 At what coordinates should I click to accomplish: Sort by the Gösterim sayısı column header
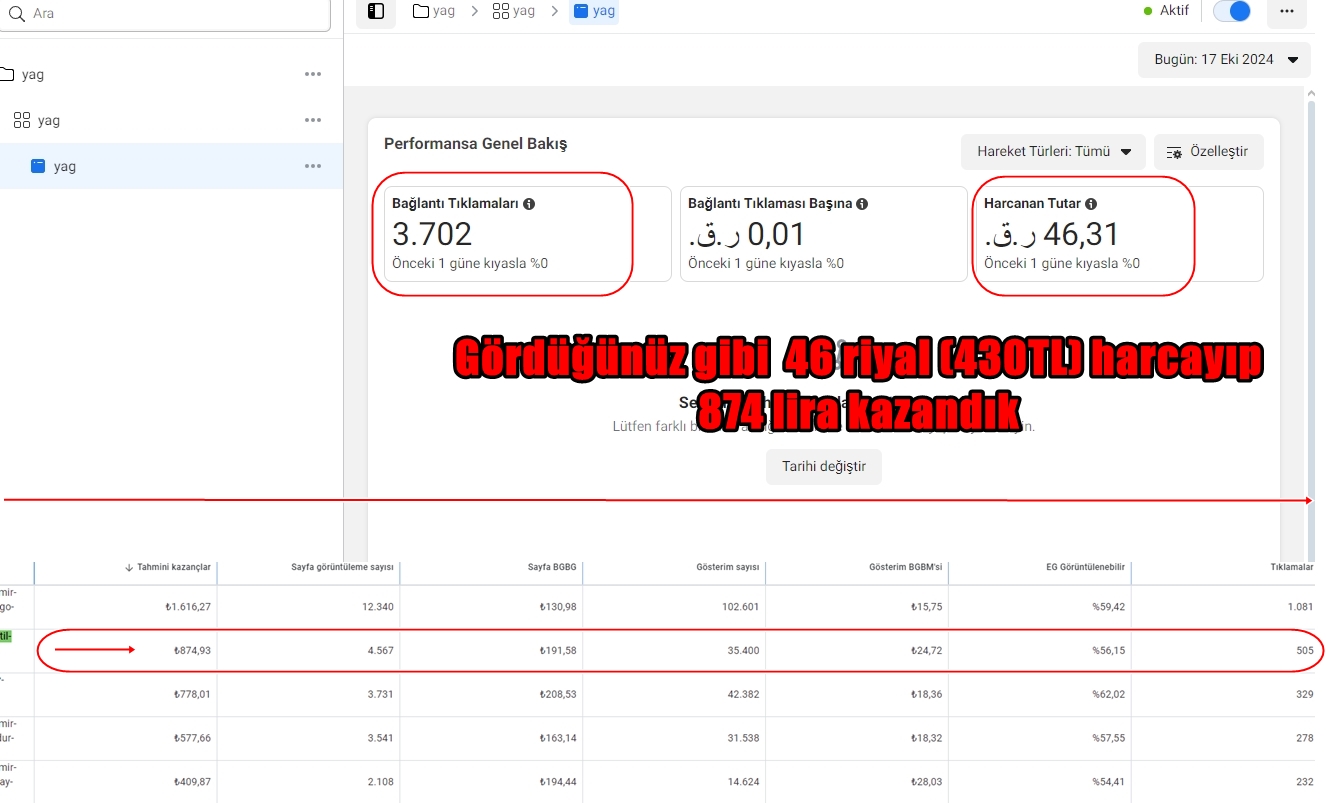[728, 567]
